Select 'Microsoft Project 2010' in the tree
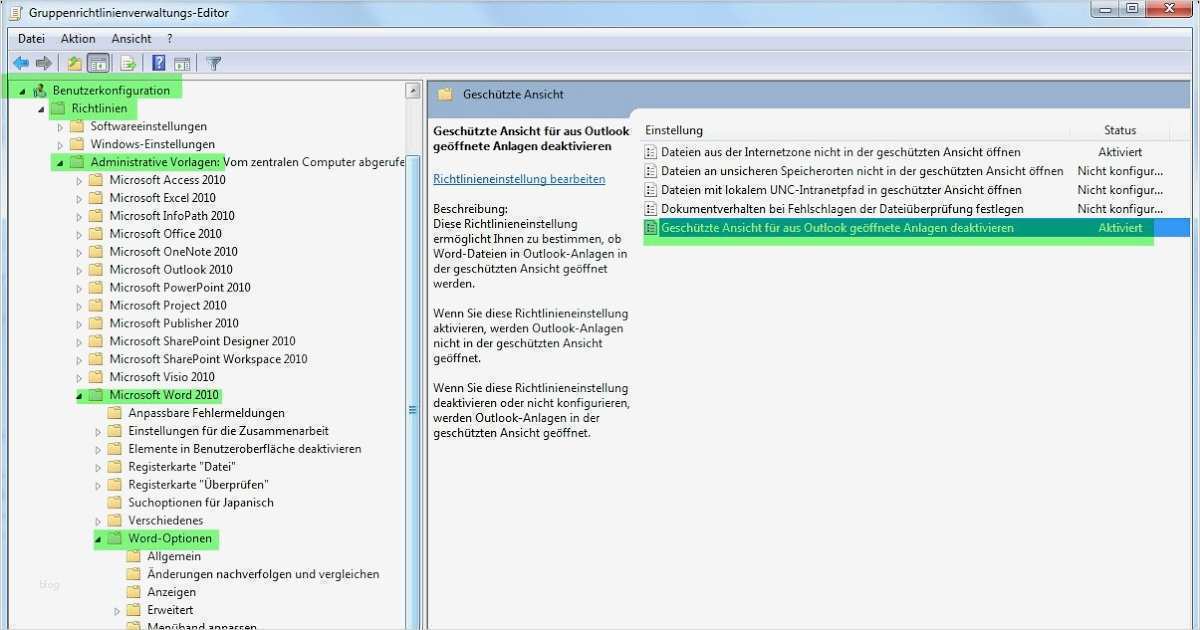Image resolution: width=1200 pixels, height=630 pixels. click(168, 305)
